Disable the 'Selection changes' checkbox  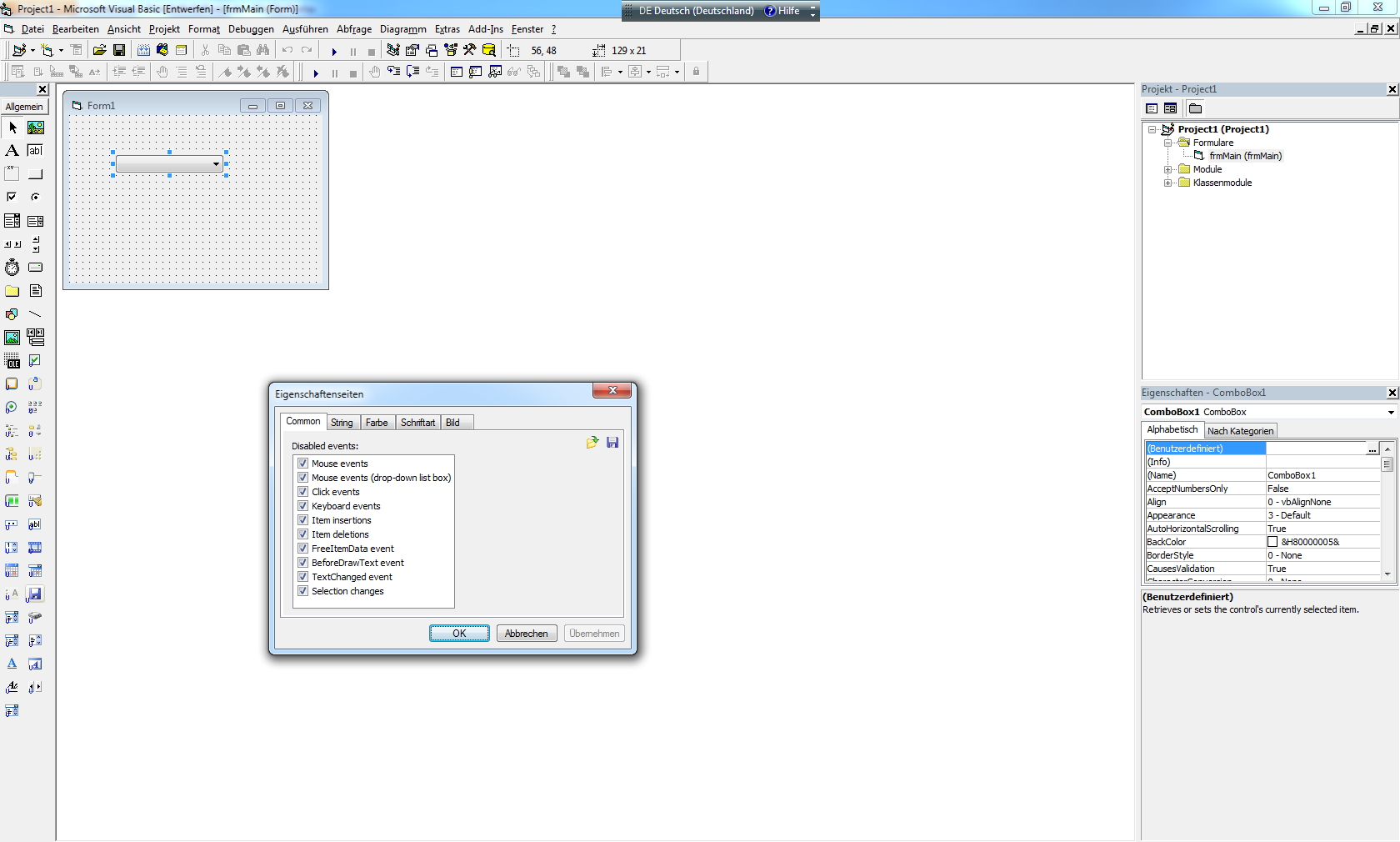pos(303,591)
